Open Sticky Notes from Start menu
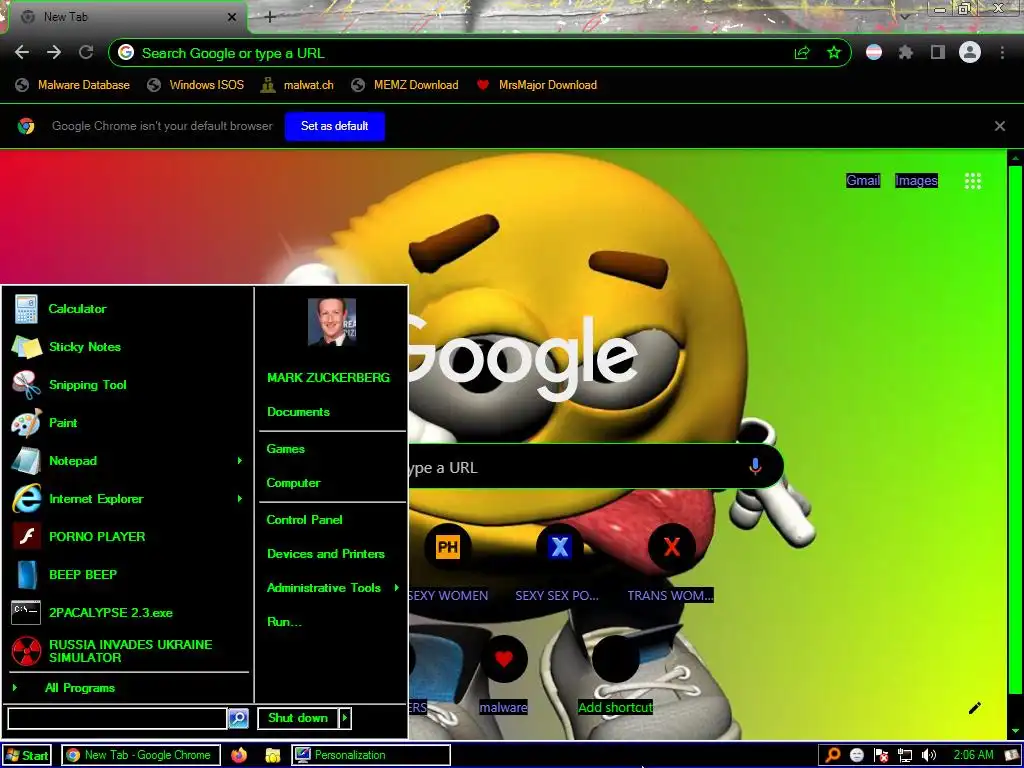The height and width of the screenshot is (768, 1024). coord(129,347)
